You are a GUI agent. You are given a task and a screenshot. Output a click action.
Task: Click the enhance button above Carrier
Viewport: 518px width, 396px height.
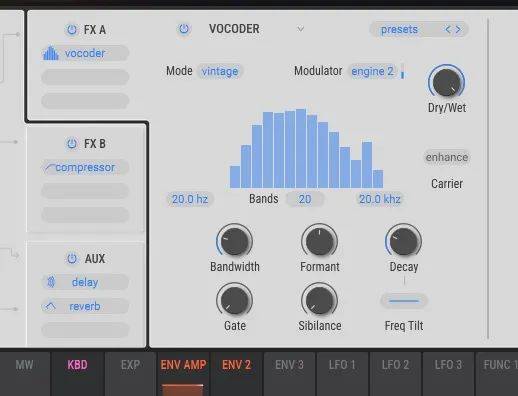coord(447,157)
